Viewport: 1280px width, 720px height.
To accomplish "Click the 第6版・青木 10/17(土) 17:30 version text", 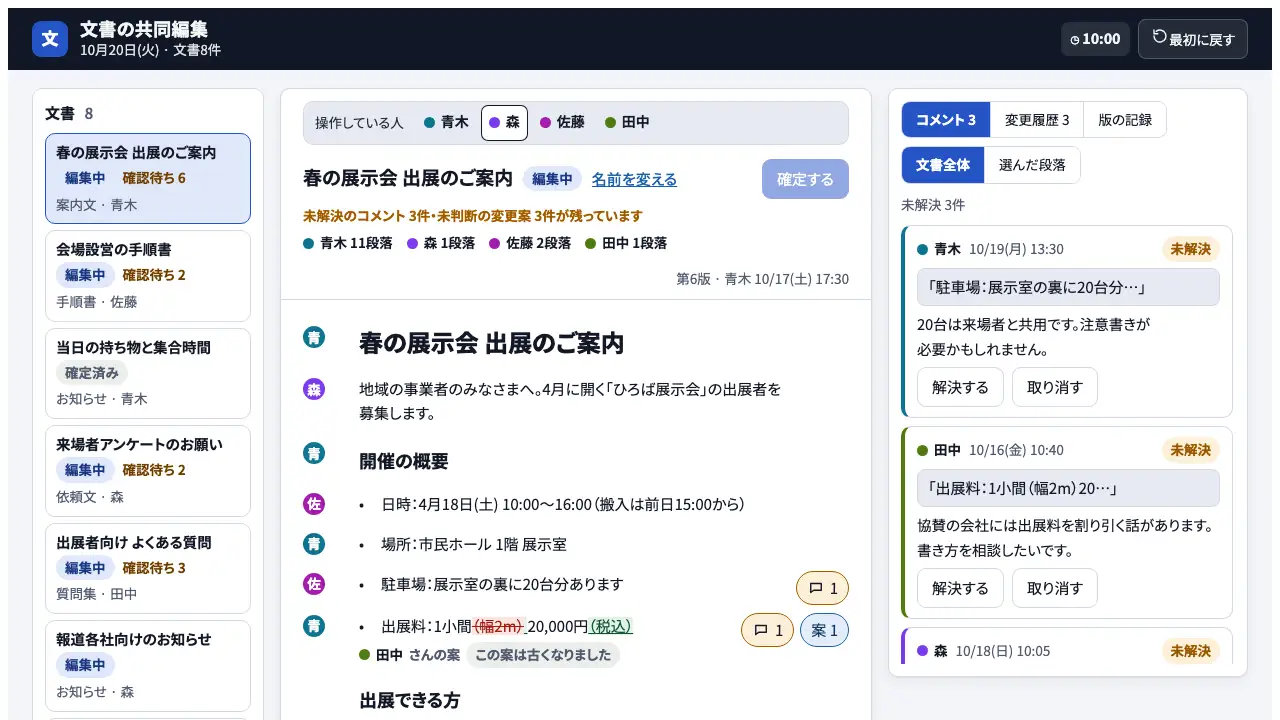I will point(762,279).
